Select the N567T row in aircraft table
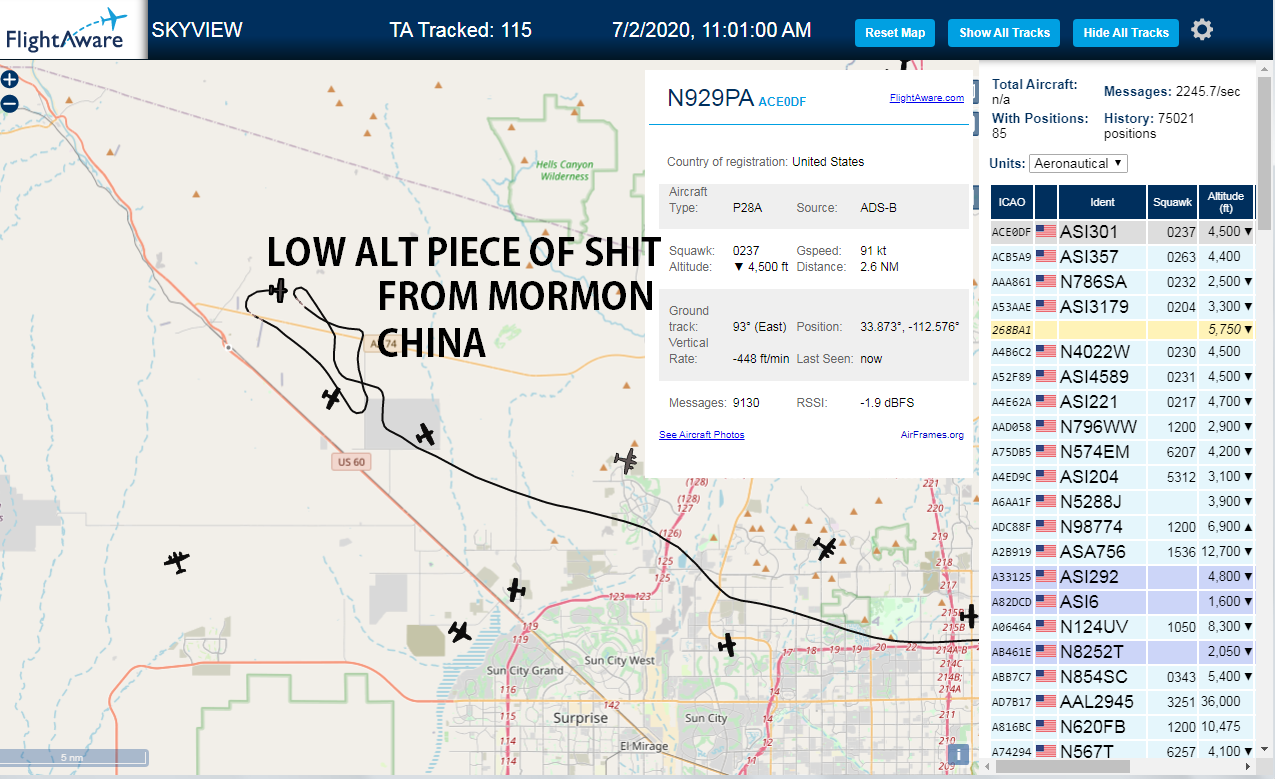 (x=1122, y=750)
